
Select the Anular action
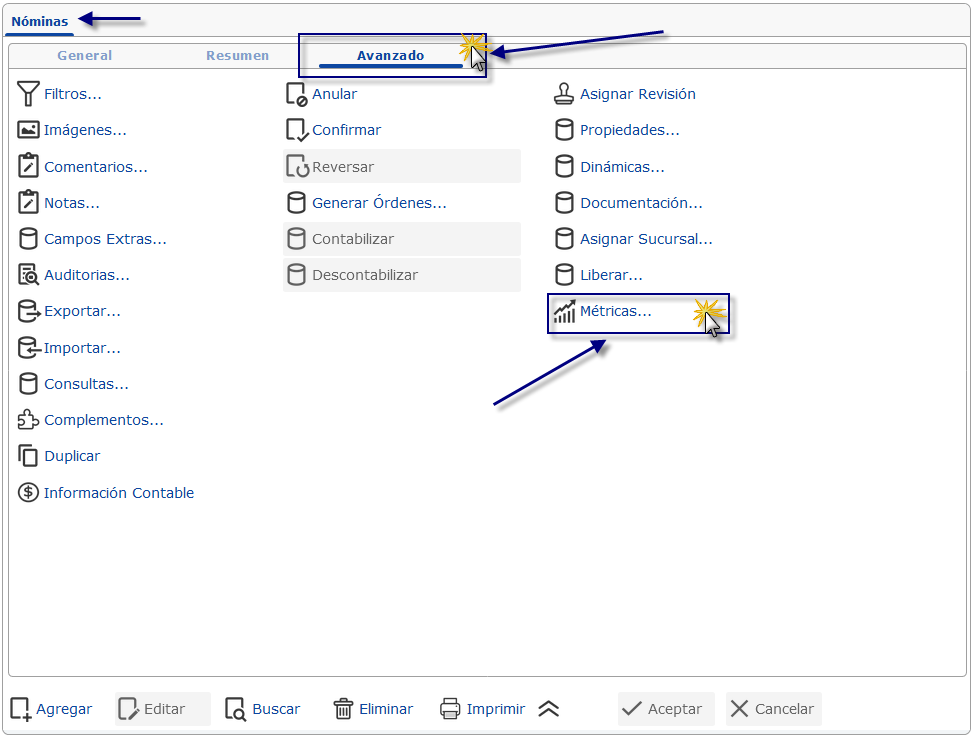coord(335,94)
